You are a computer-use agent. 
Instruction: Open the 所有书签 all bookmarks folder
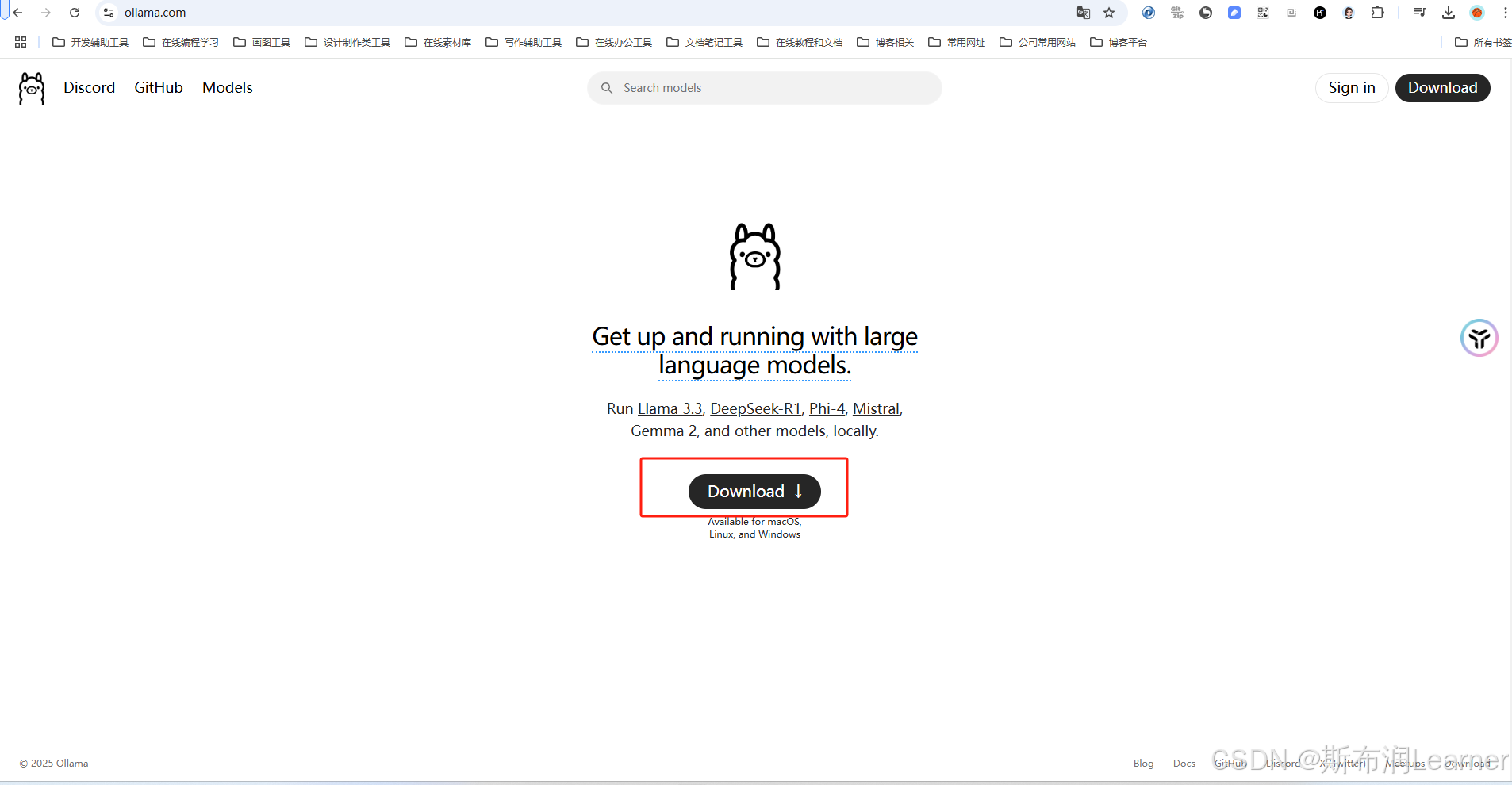1483,42
